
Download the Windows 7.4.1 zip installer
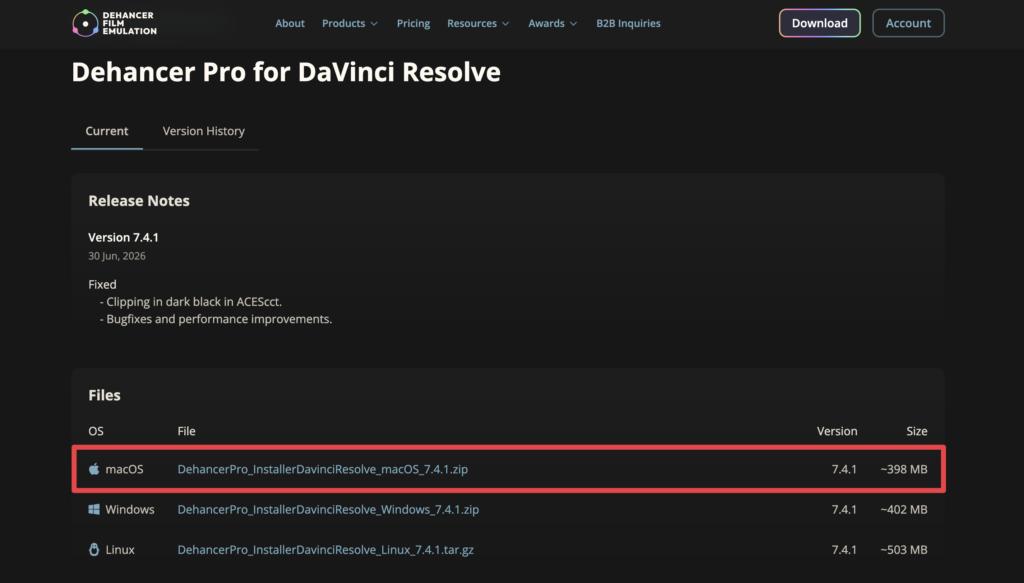(328, 509)
